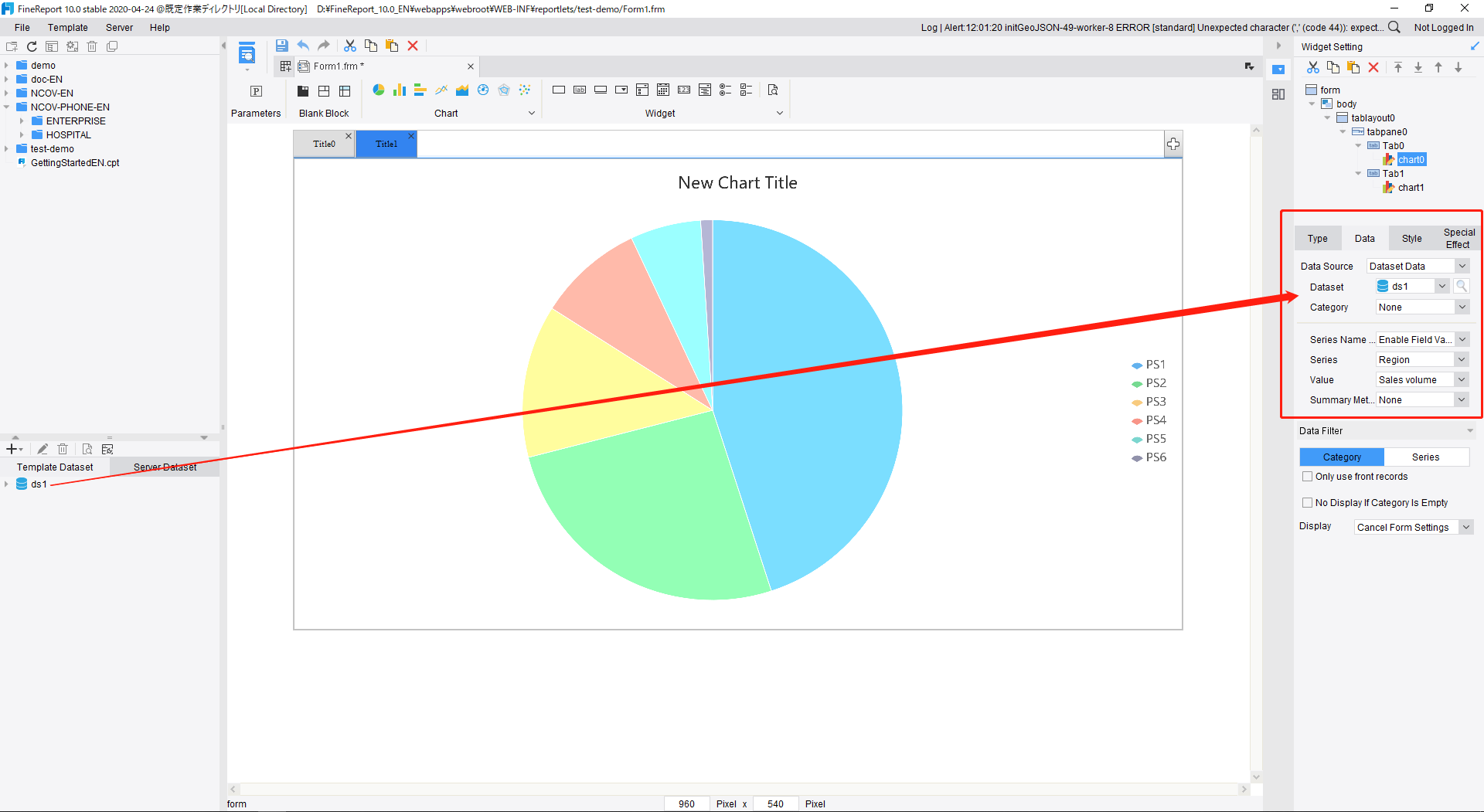Open the Template menu
The height and width of the screenshot is (812, 1484).
(68, 28)
